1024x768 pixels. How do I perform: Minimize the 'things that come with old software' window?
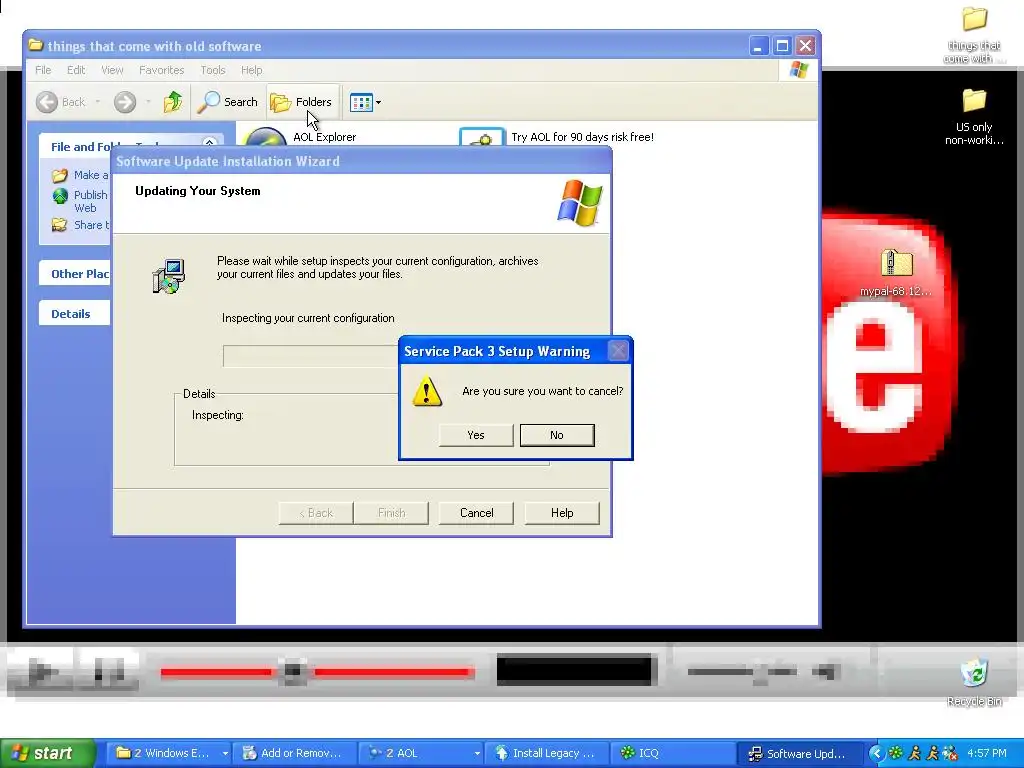tap(758, 46)
